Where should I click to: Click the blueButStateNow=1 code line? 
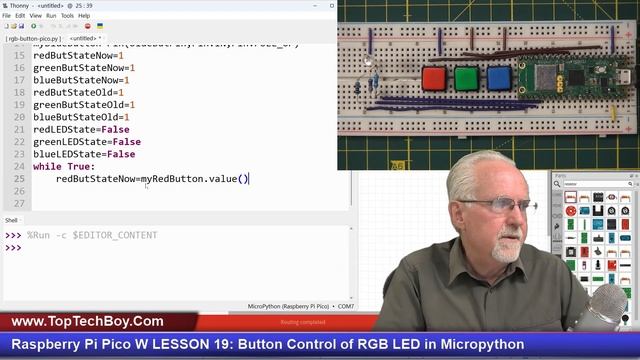point(81,80)
